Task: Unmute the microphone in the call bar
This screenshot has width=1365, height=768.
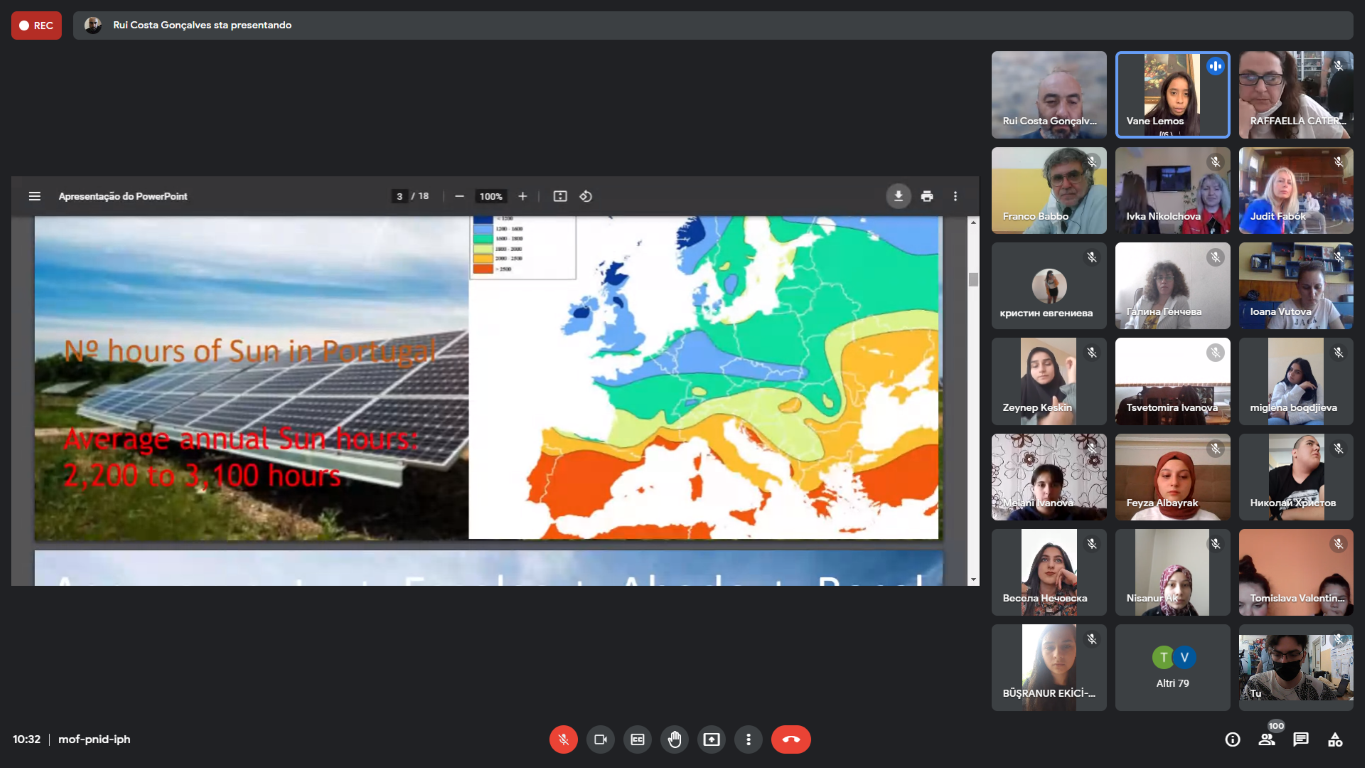Action: click(x=563, y=739)
